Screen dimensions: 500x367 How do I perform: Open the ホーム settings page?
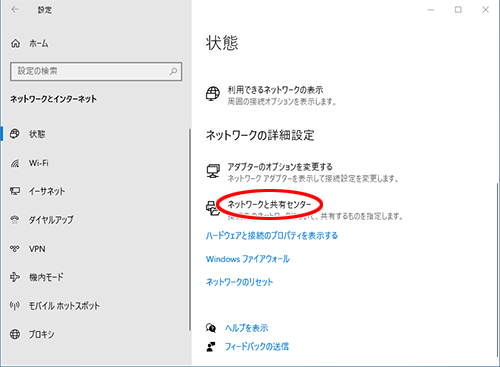click(38, 43)
